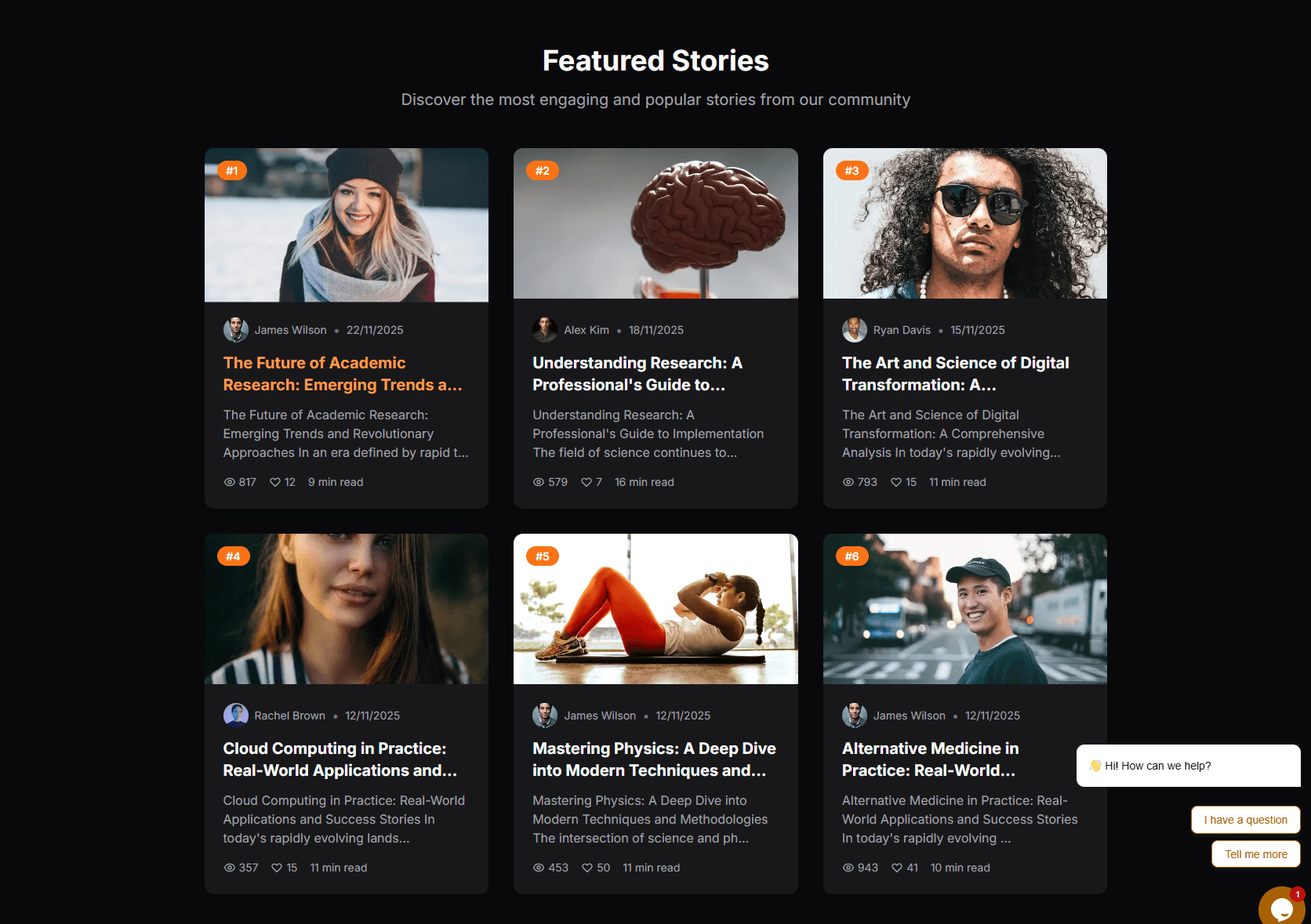Image resolution: width=1311 pixels, height=924 pixels.
Task: Click Rachel Brown's author avatar
Action: 235,716
